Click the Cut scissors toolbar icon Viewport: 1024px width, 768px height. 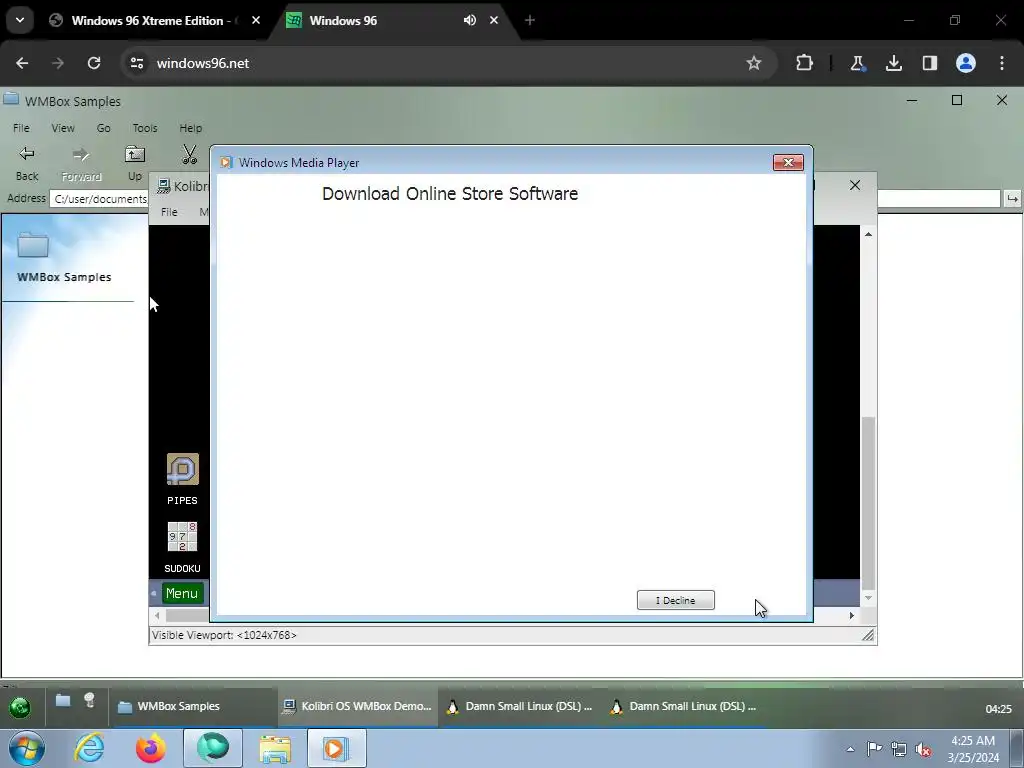point(189,155)
